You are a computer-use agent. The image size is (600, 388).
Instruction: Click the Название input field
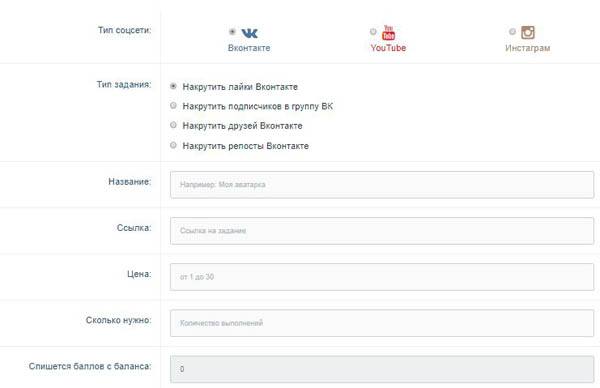(x=382, y=184)
